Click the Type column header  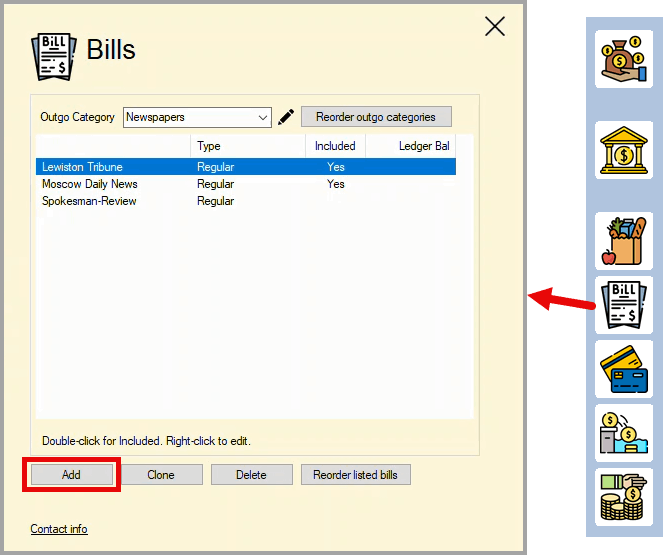click(x=248, y=146)
